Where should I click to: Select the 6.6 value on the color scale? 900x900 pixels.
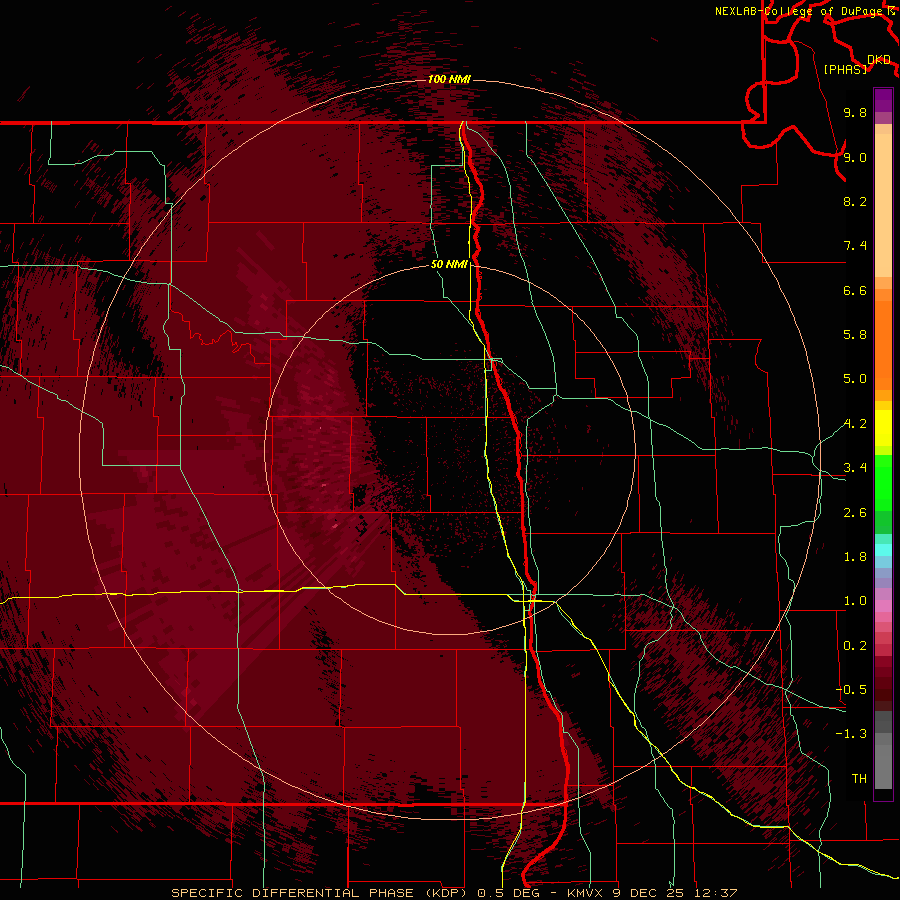tap(855, 290)
